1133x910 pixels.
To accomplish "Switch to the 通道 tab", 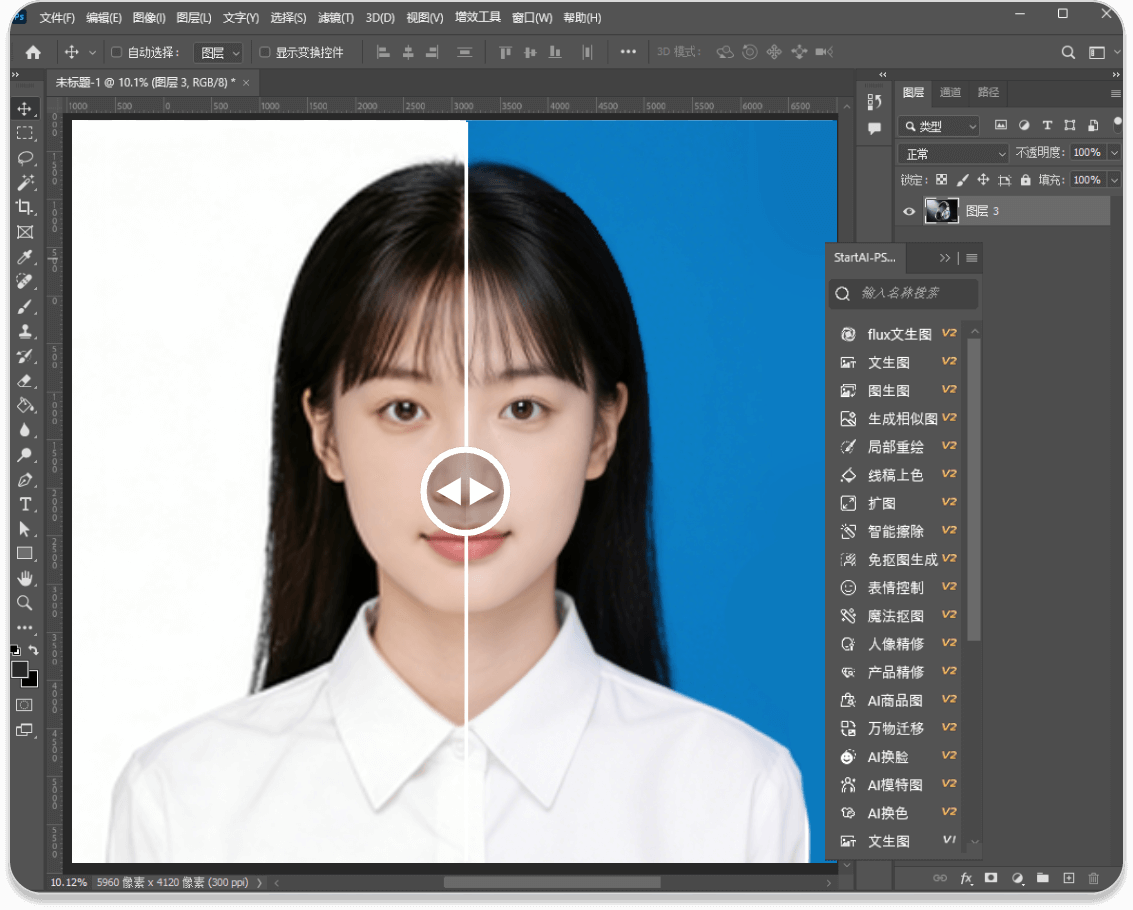I will pyautogui.click(x=950, y=92).
